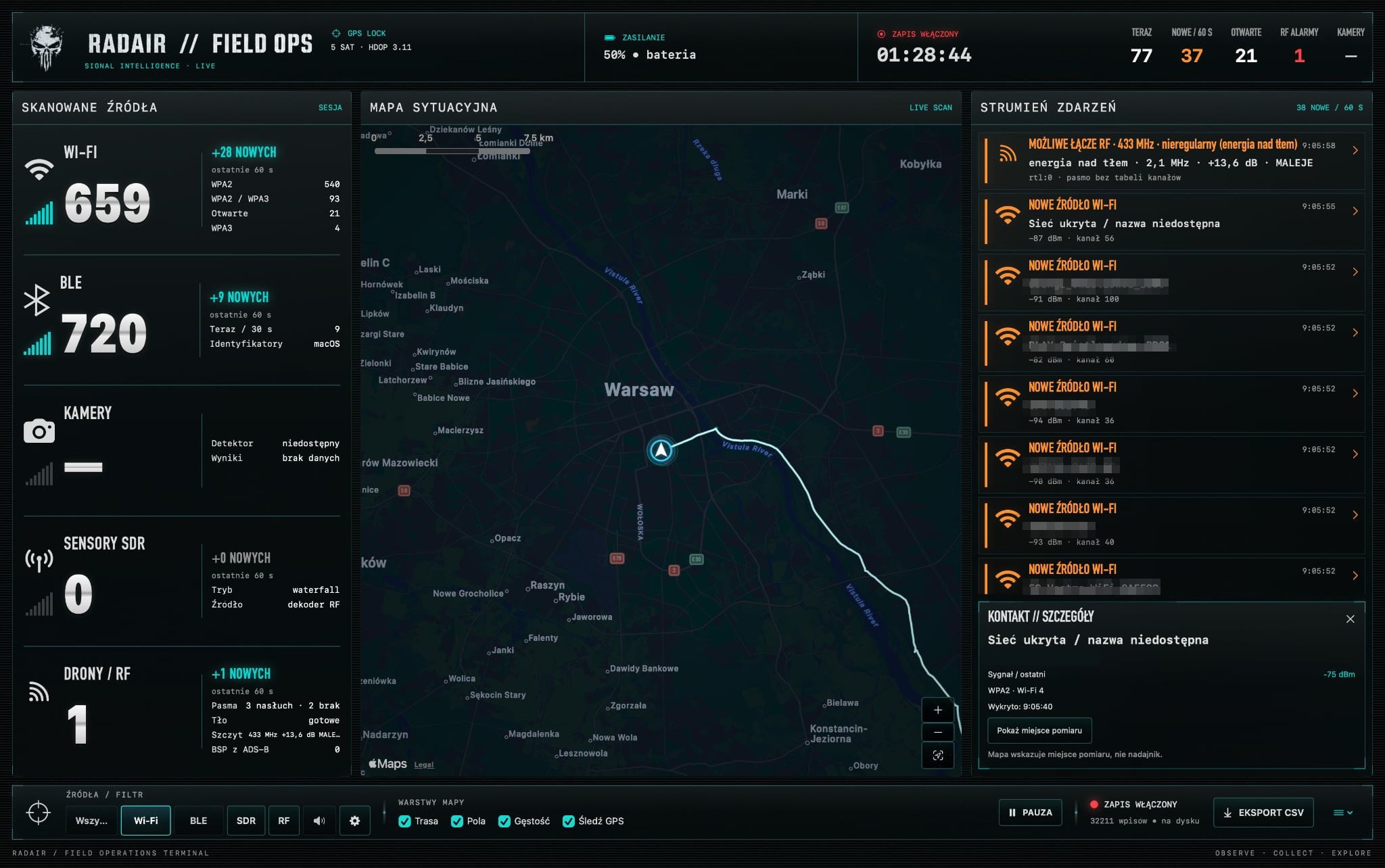Uncheck the Trasa map layer

404,821
